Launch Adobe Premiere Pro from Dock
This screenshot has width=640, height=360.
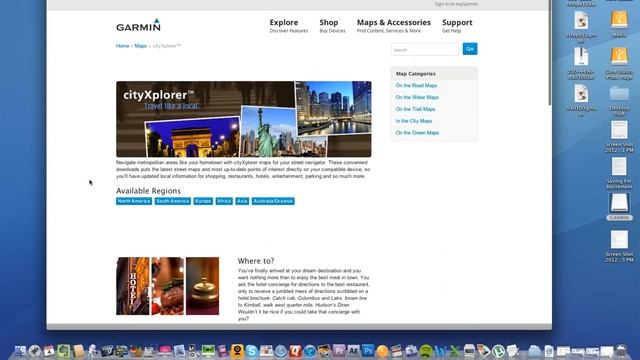pos(339,351)
